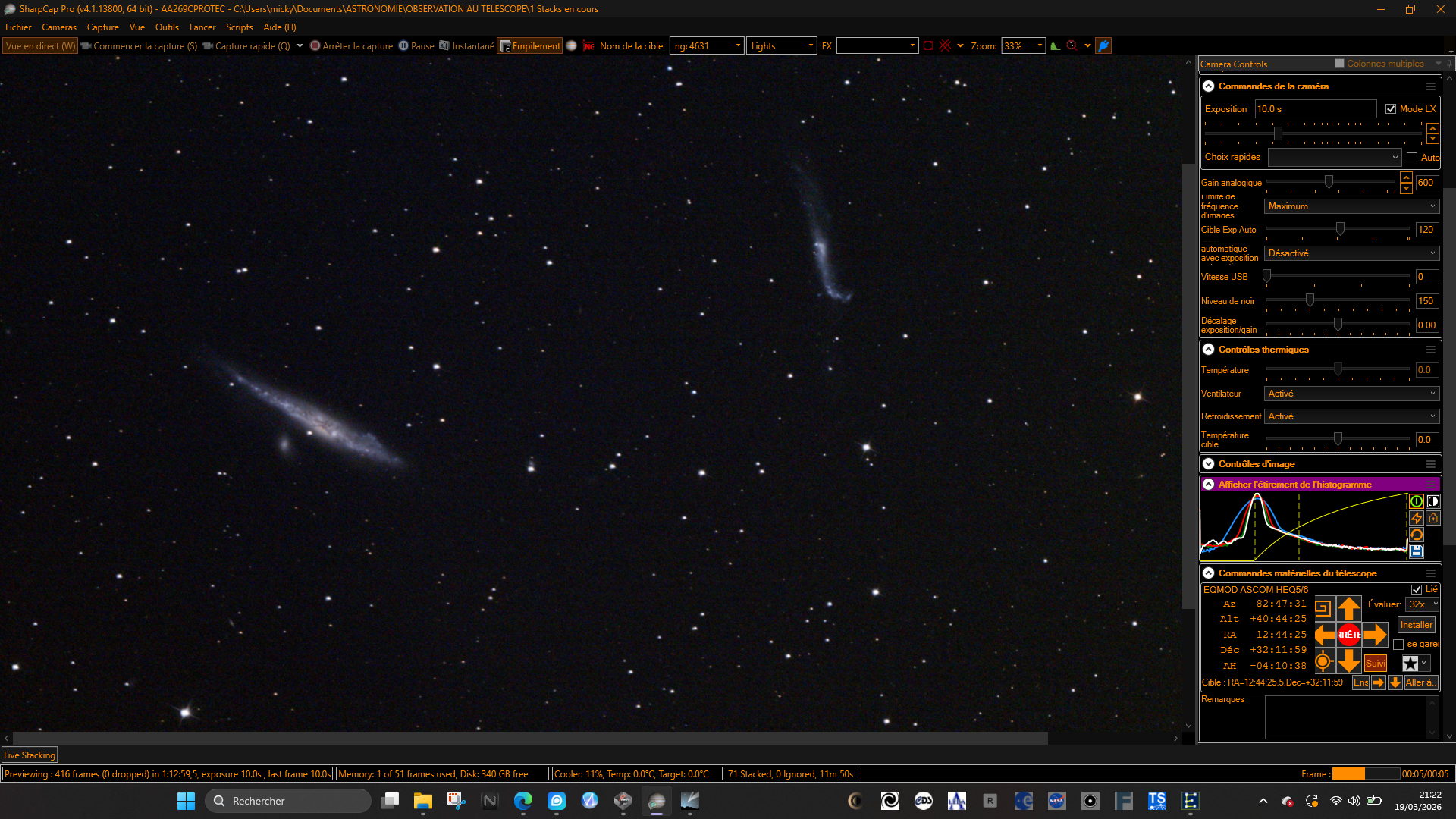Toggle the Mode LX checkbox
Viewport: 1456px width, 819px height.
click(1391, 109)
